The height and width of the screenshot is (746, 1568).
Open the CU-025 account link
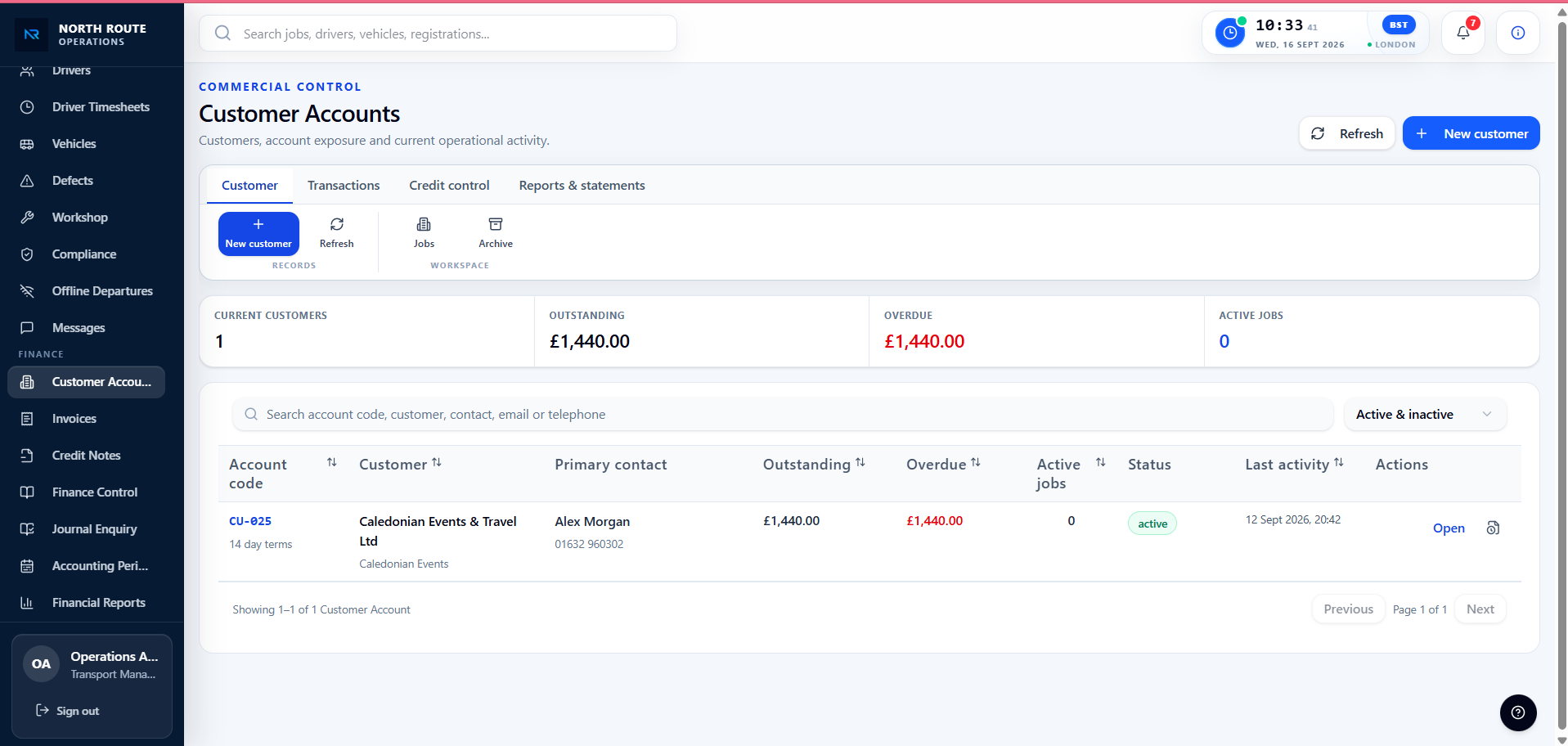[x=250, y=521]
